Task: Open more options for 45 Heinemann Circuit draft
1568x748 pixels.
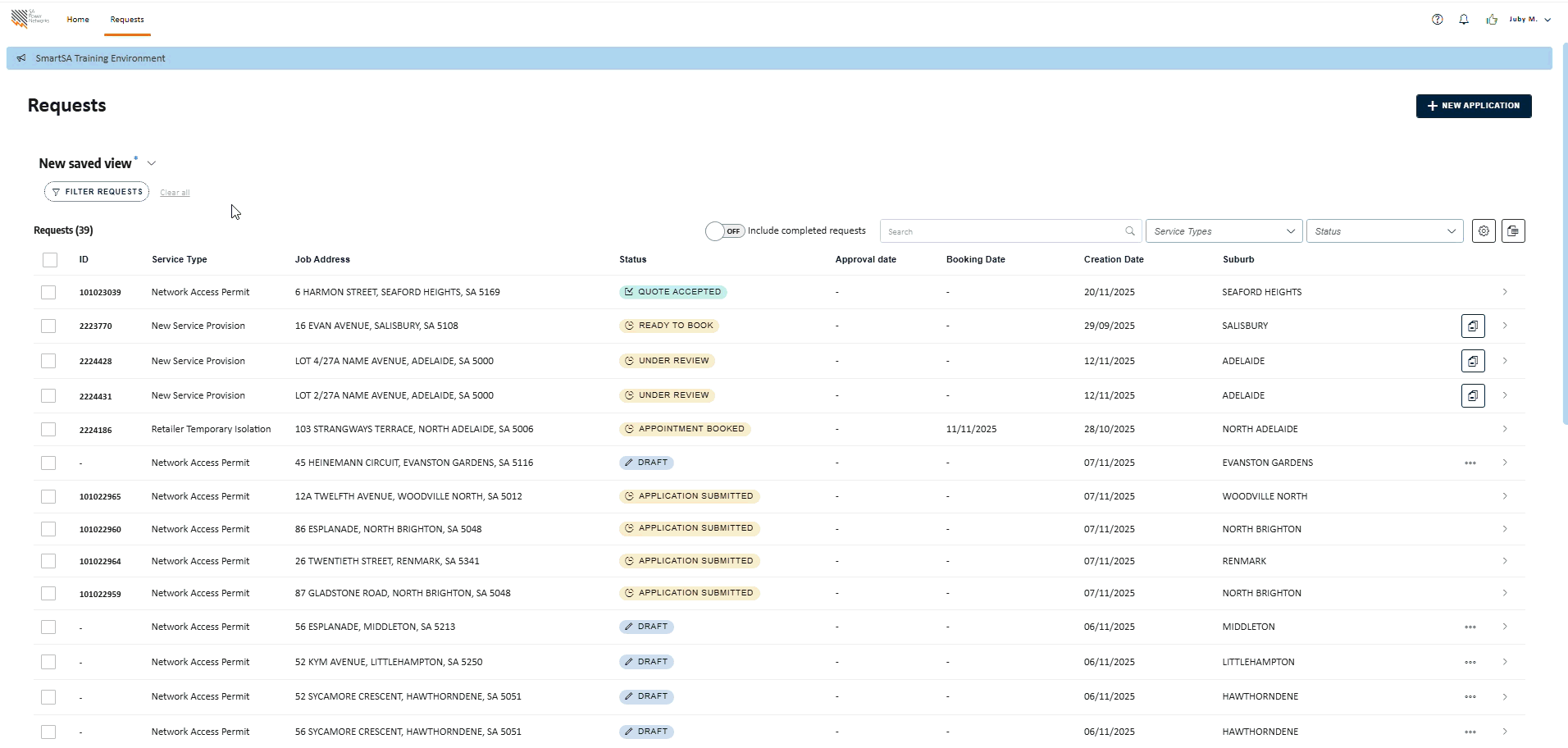Action: point(1470,463)
